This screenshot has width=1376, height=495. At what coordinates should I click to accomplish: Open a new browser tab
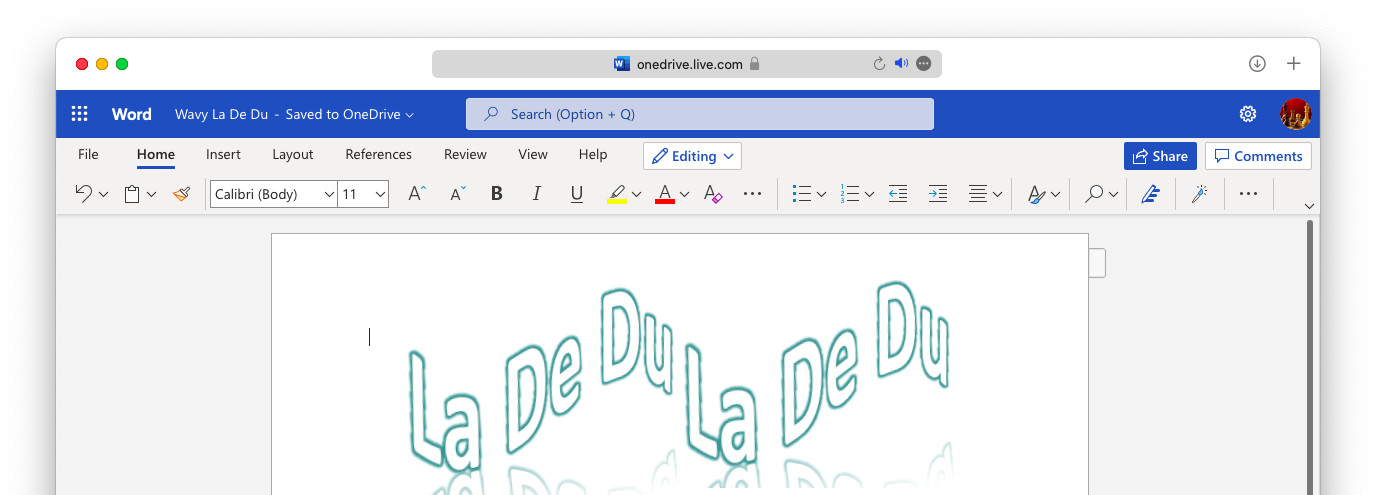click(x=1293, y=64)
